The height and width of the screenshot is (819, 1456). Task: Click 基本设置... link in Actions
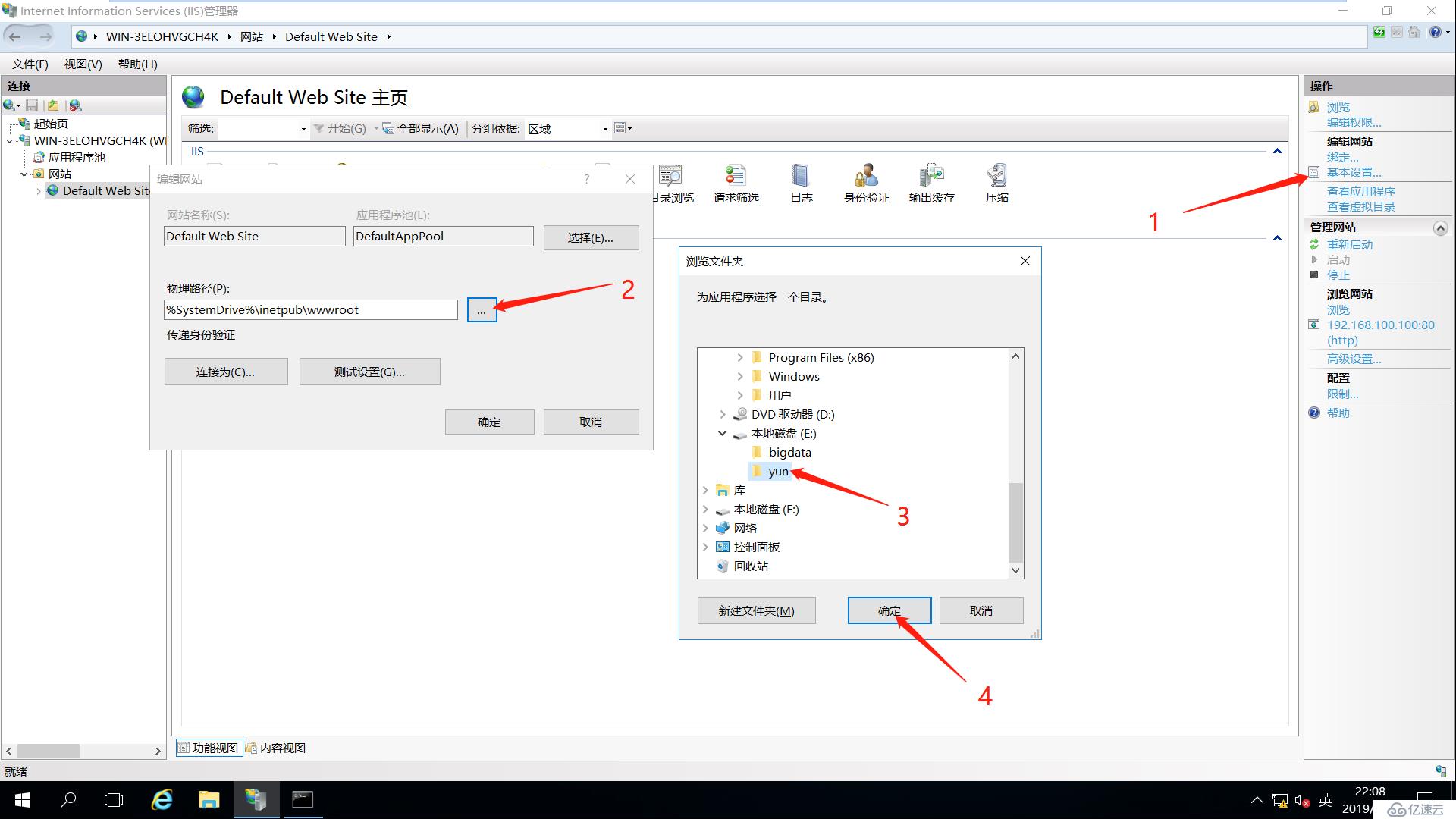[1354, 173]
